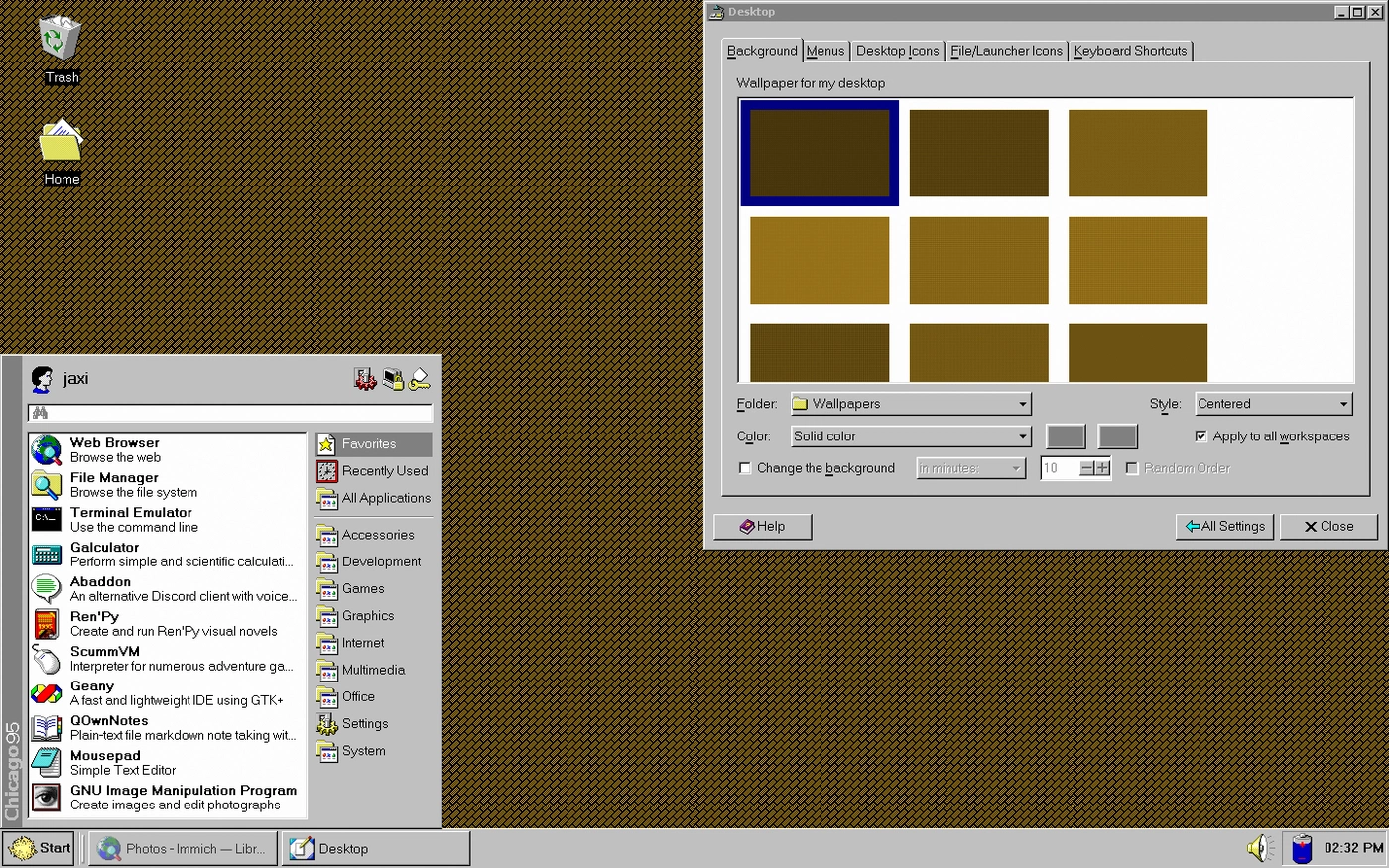Launch Terminal Emulator entry
This screenshot has width=1389, height=868.
pos(167,520)
